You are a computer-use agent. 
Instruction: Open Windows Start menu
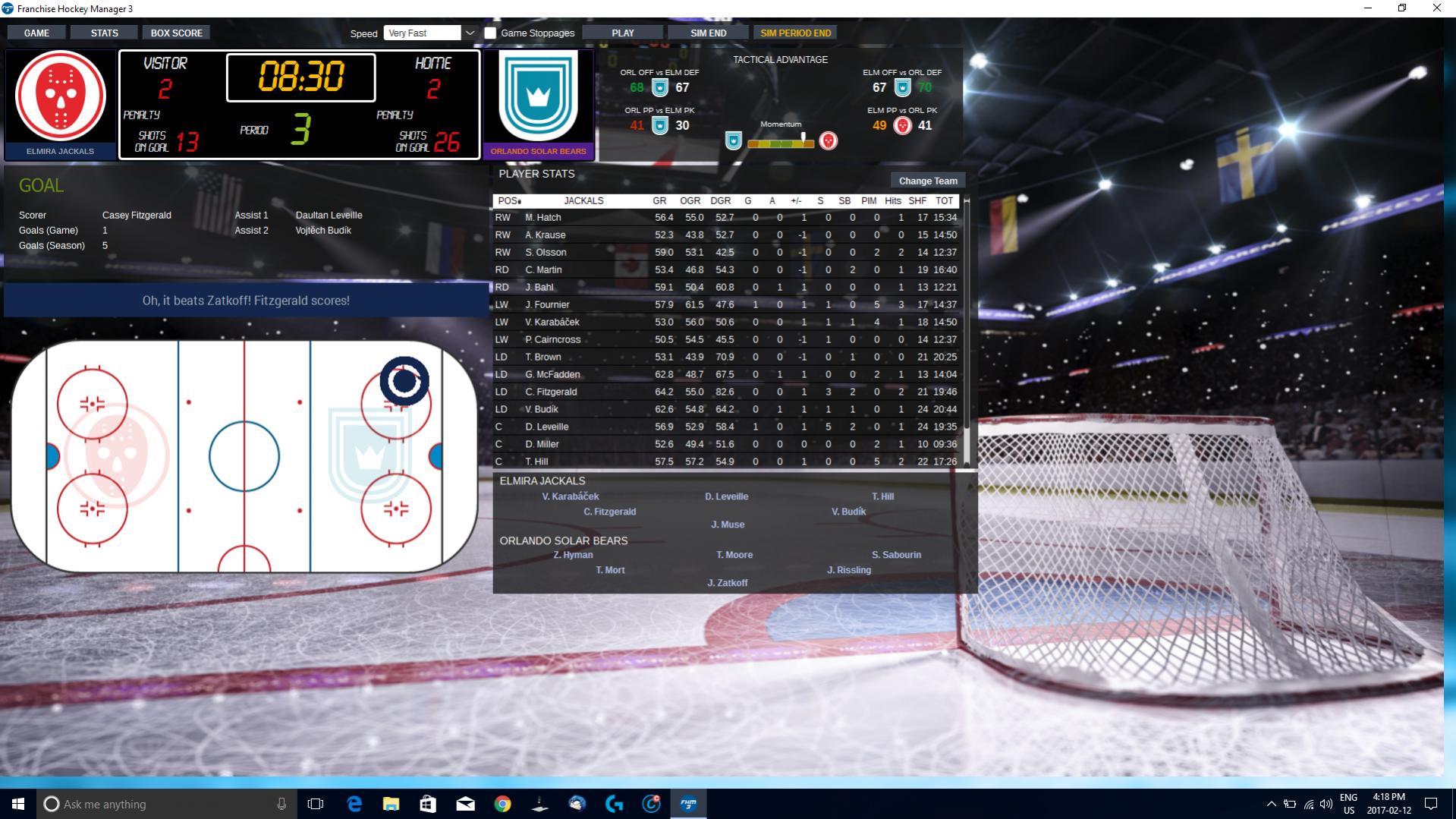(x=18, y=804)
